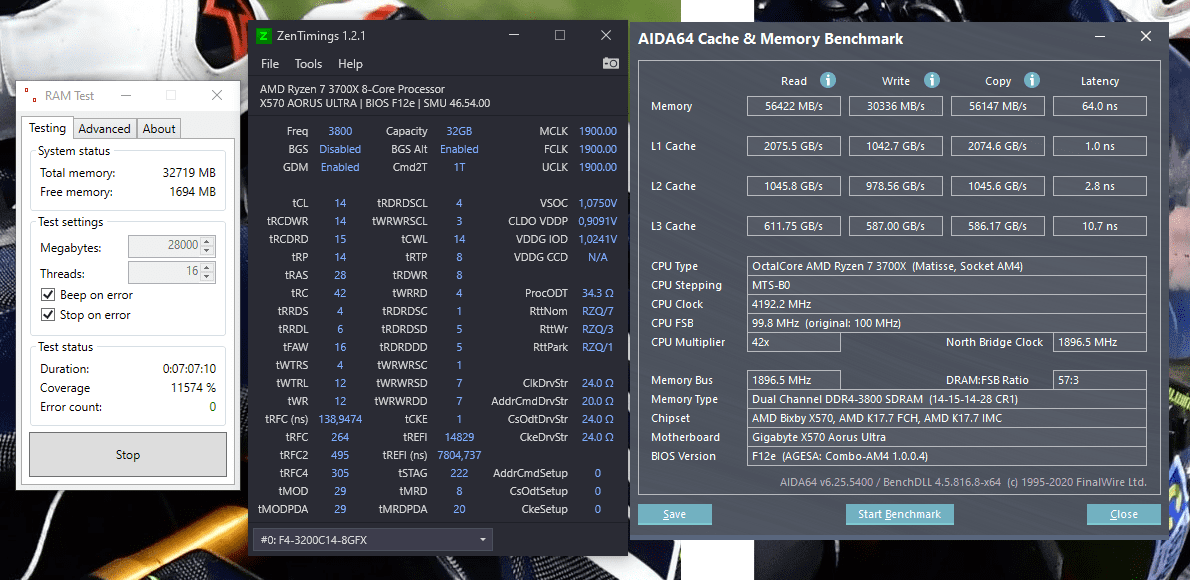Click the BGS Disabled value
Viewport: 1190px width, 580px height.
(x=340, y=149)
